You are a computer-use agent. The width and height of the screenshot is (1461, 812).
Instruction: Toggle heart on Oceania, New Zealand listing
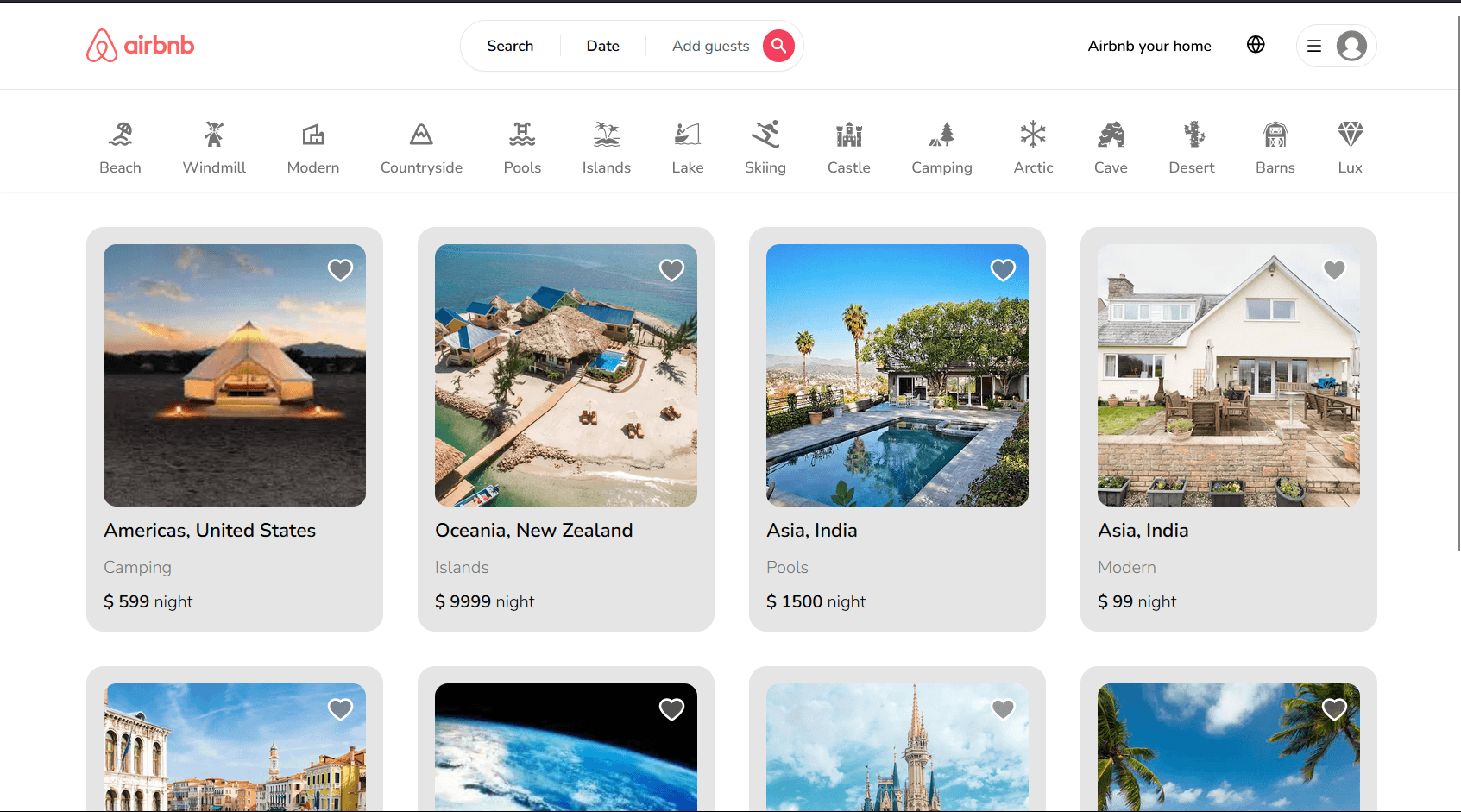click(671, 270)
